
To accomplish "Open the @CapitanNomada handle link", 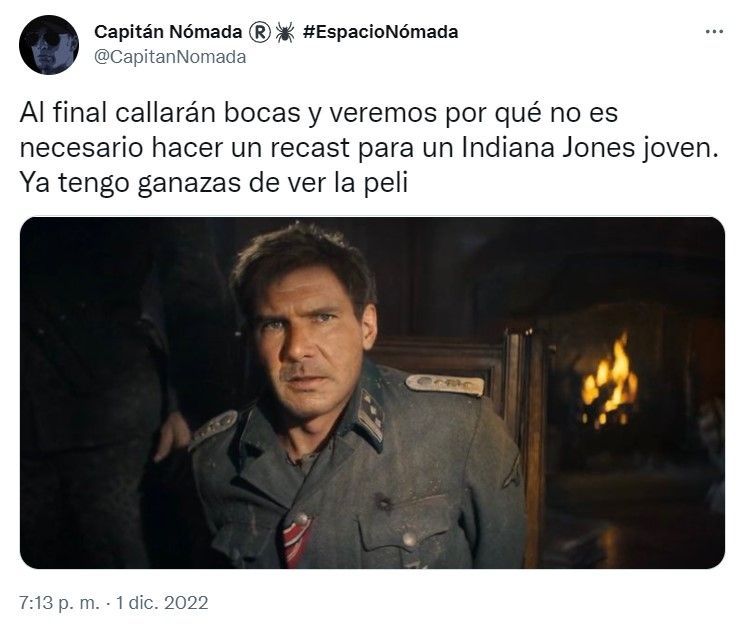I will coord(170,57).
